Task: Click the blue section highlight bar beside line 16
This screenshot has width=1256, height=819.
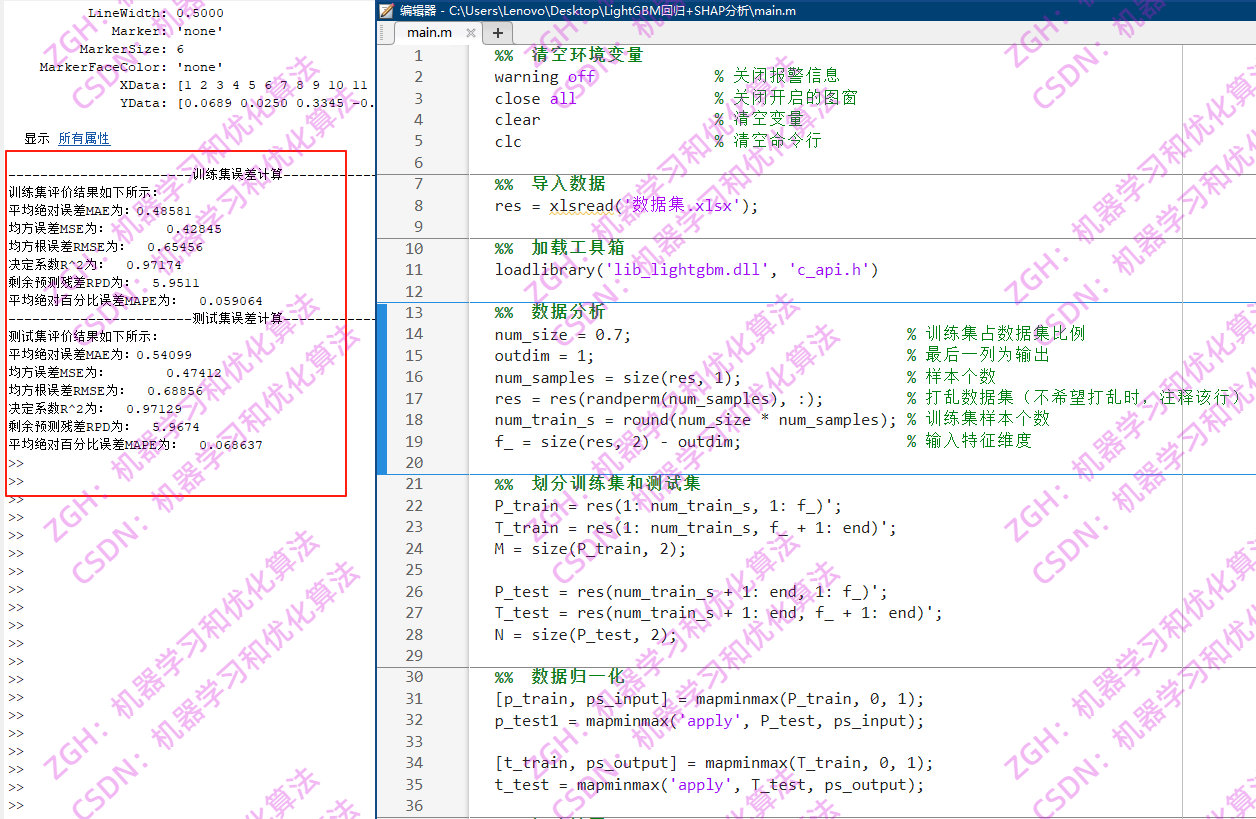Action: point(381,378)
